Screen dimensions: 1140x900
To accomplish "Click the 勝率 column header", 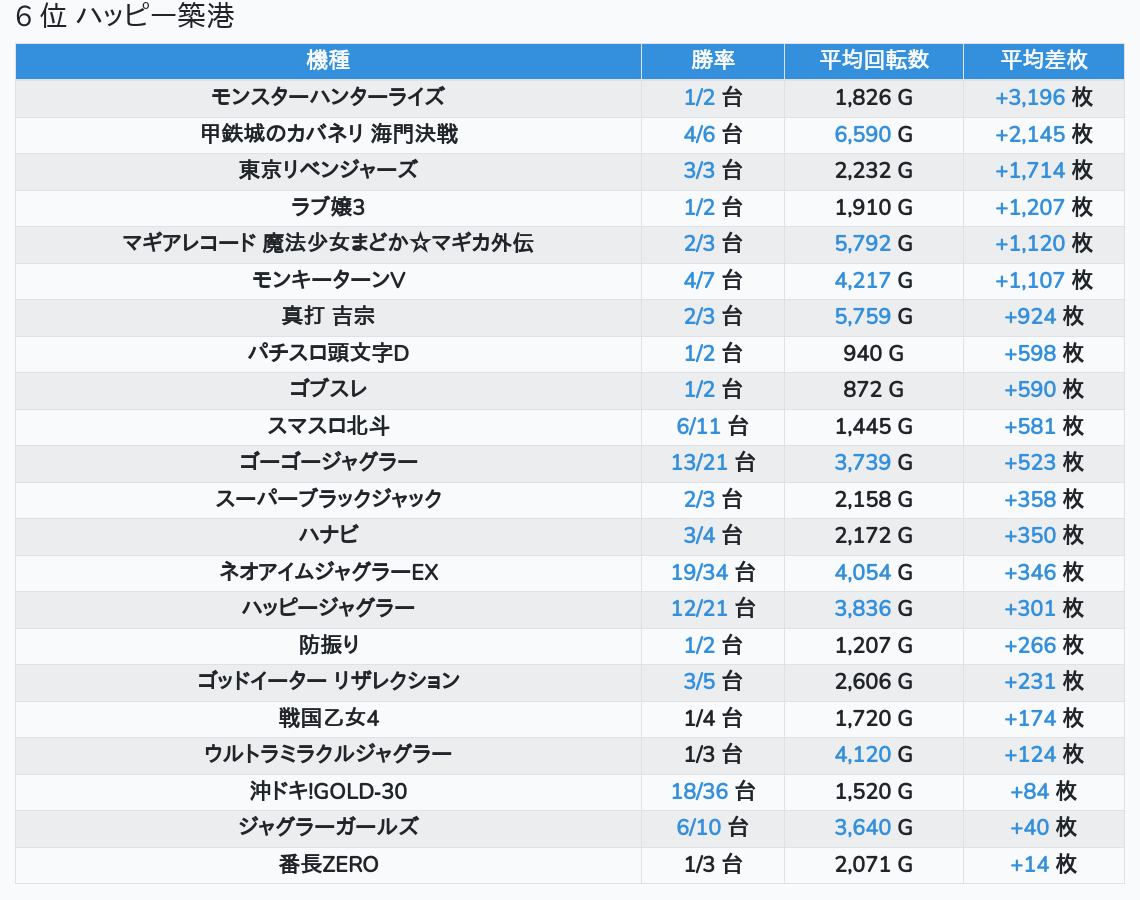I will point(712,60).
